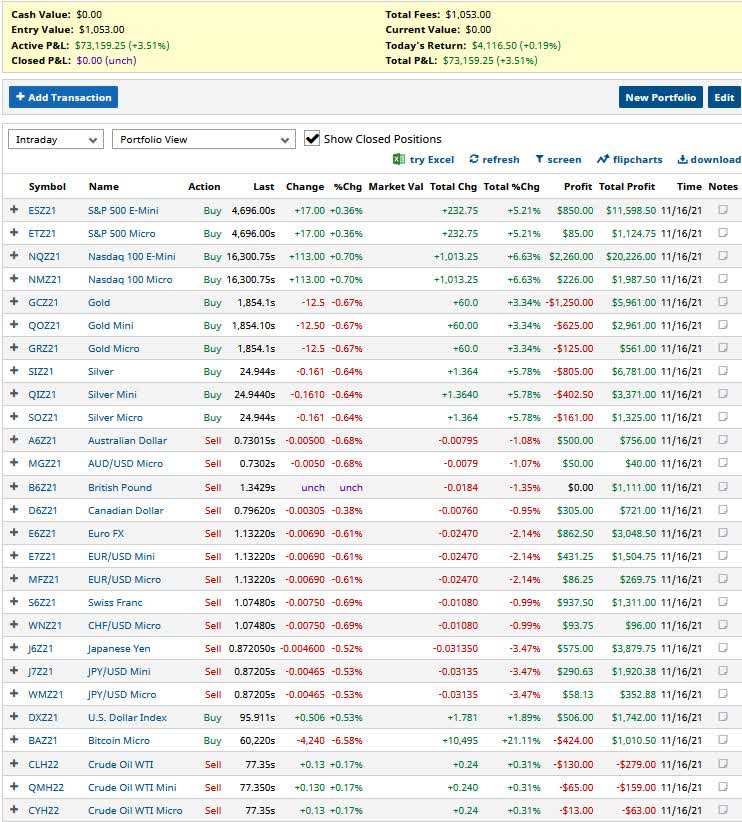
Task: Click the refresh icon
Action: pos(474,159)
